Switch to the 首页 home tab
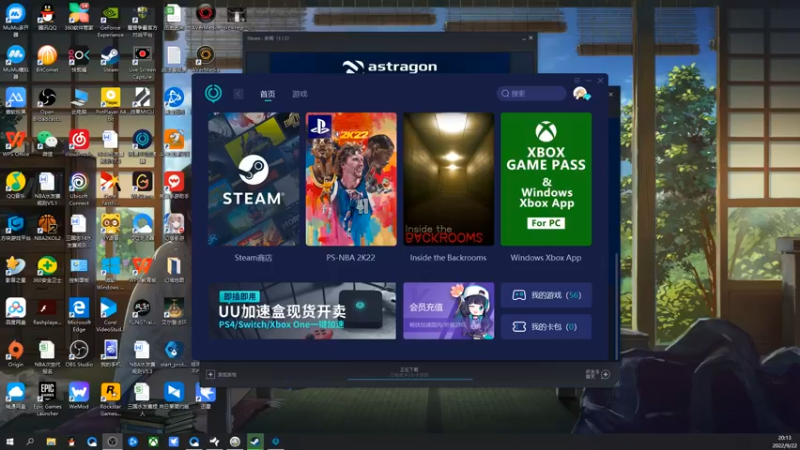800x450 pixels. click(267, 94)
